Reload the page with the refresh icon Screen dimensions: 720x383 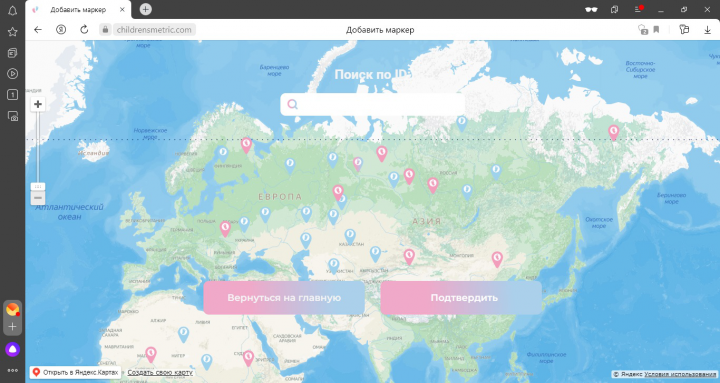click(84, 30)
